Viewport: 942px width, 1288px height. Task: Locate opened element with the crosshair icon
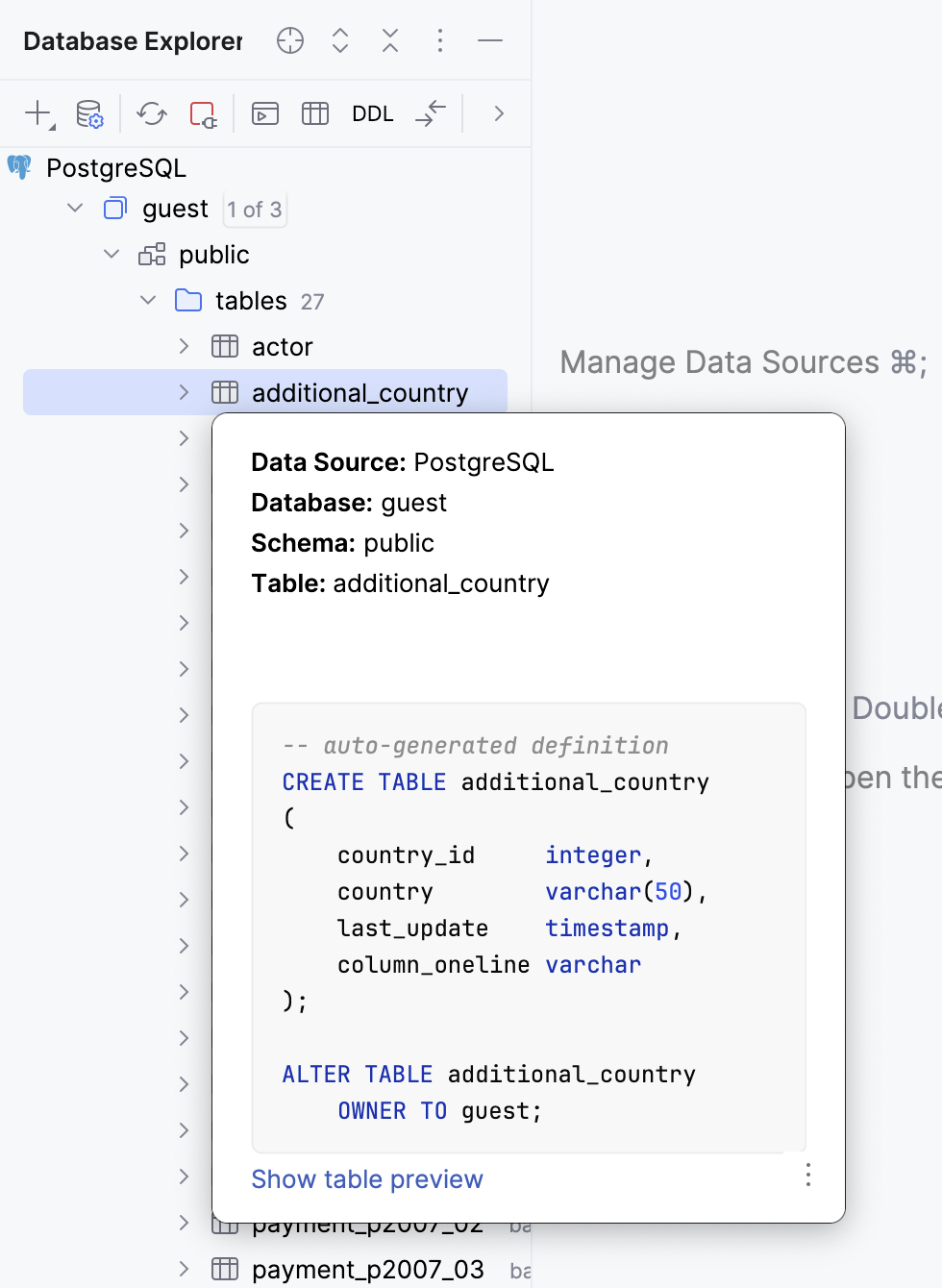point(289,40)
